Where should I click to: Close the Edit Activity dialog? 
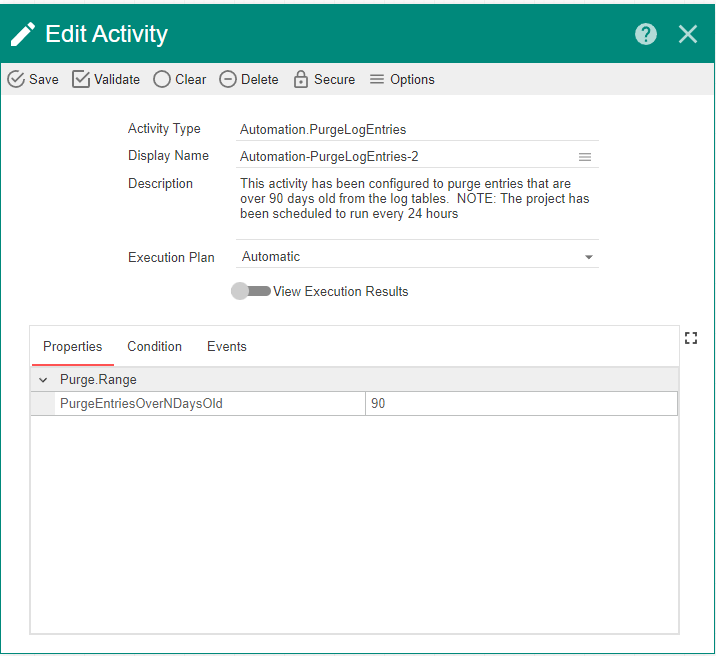point(688,34)
